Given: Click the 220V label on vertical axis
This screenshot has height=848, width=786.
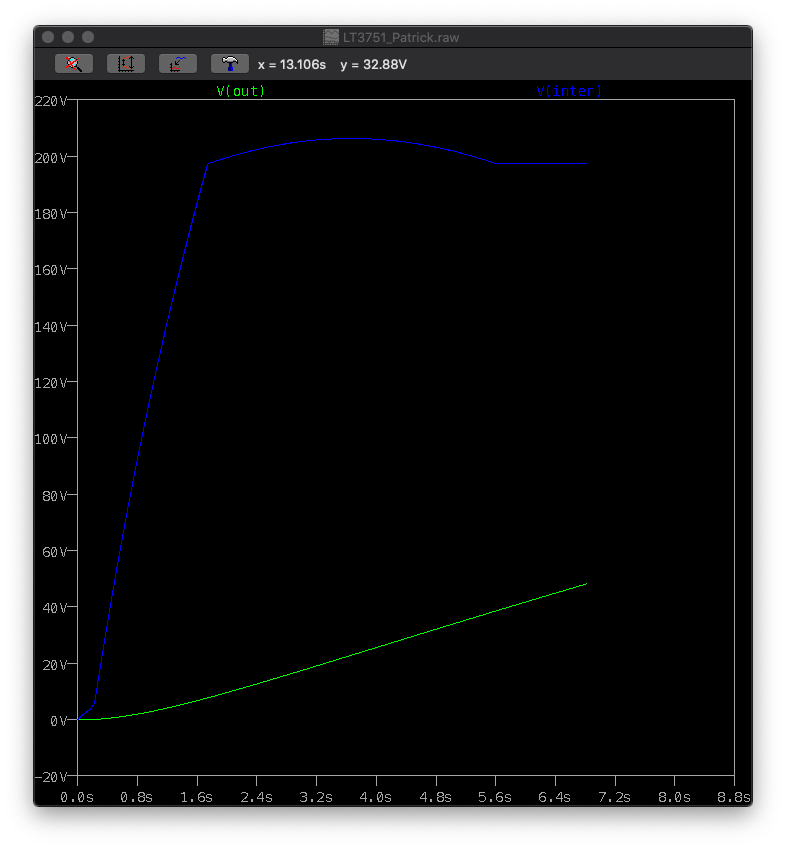Looking at the screenshot, I should 51,101.
